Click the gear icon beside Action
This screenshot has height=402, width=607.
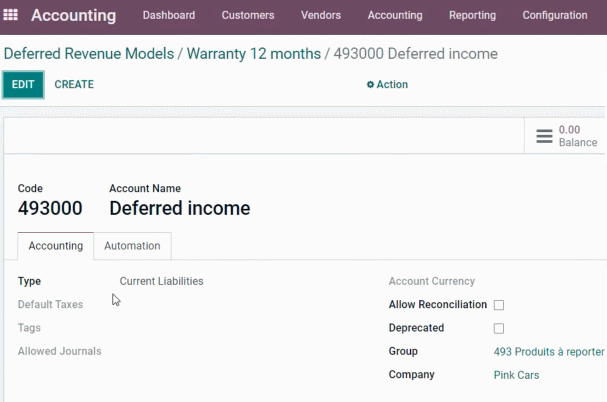[x=370, y=84]
